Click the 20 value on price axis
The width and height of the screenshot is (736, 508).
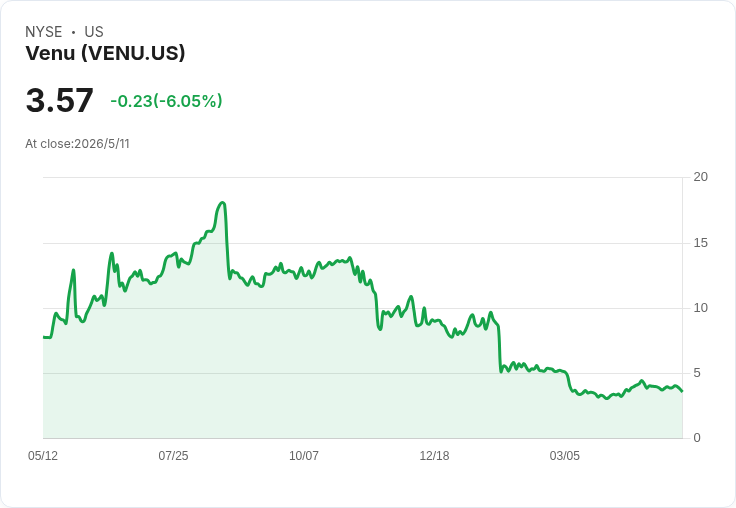[x=700, y=177]
